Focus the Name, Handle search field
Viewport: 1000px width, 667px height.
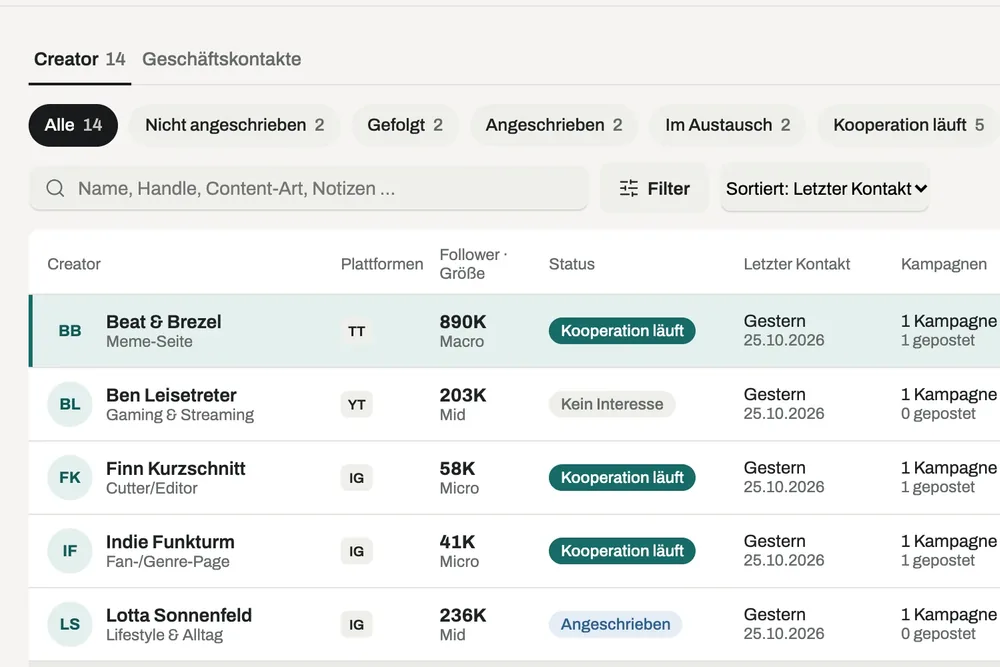(309, 188)
